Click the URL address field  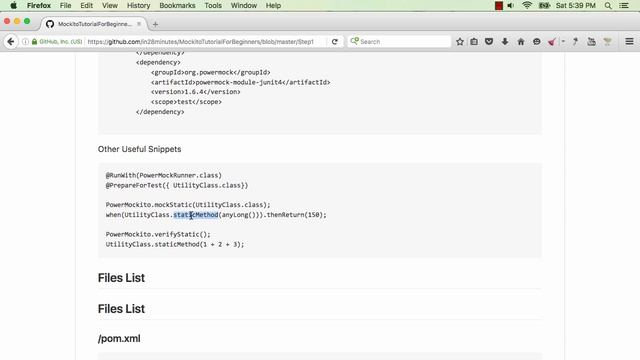click(204, 42)
